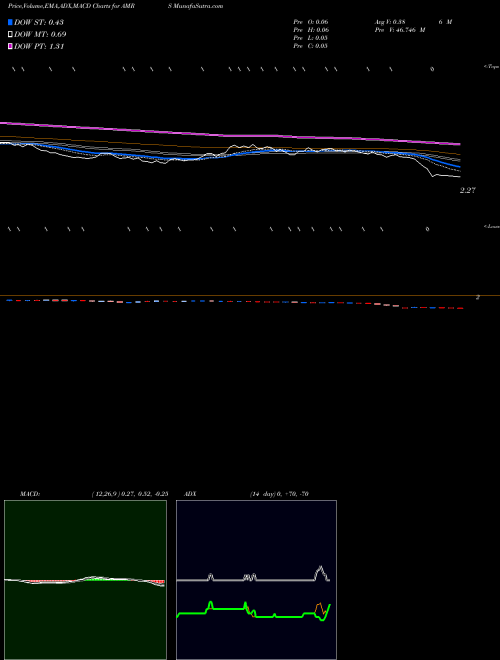
Task: Click the MunafaSutra.com site name
Action: [198, 6]
